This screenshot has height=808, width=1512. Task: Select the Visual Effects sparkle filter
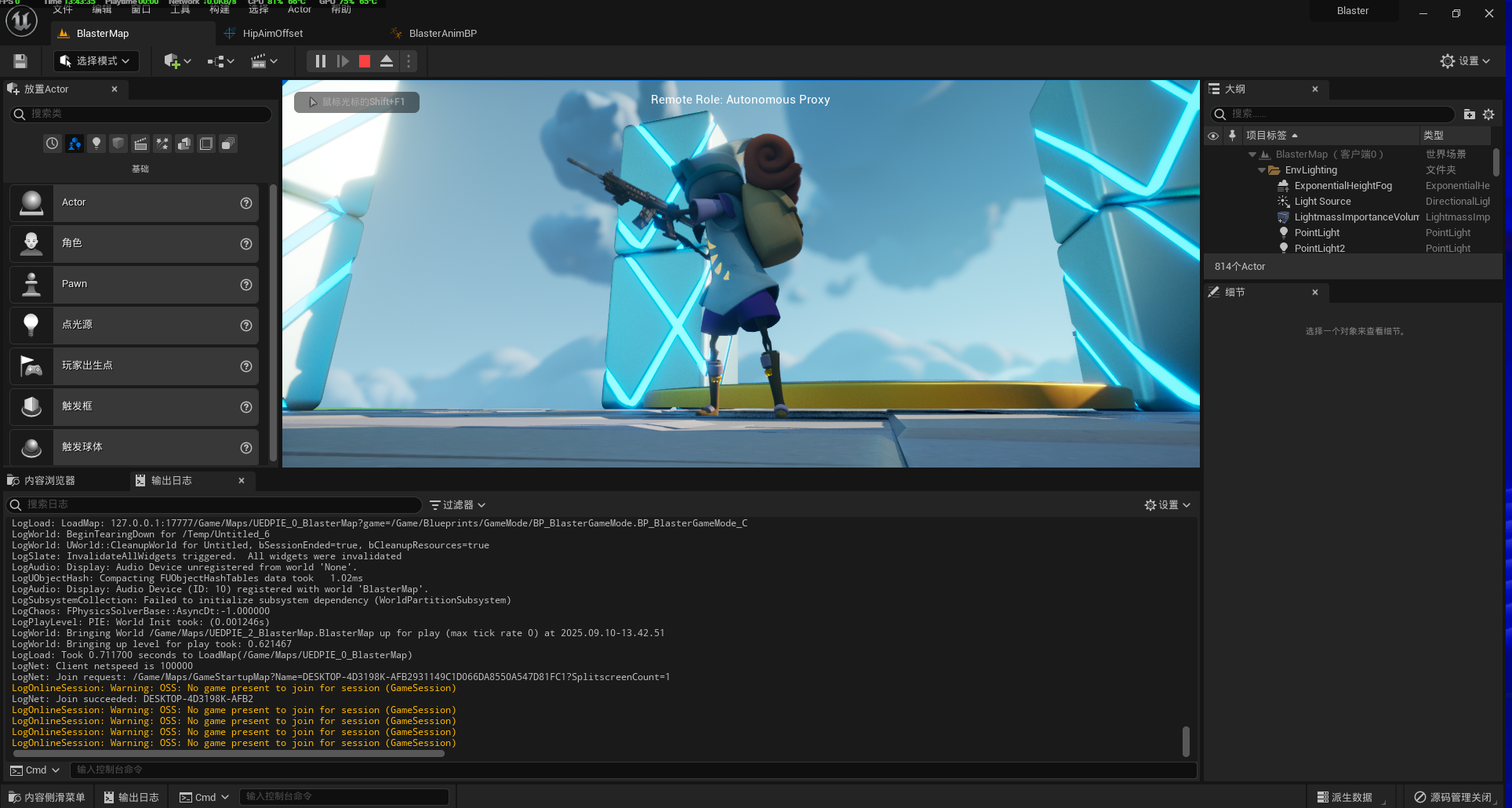[x=162, y=144]
